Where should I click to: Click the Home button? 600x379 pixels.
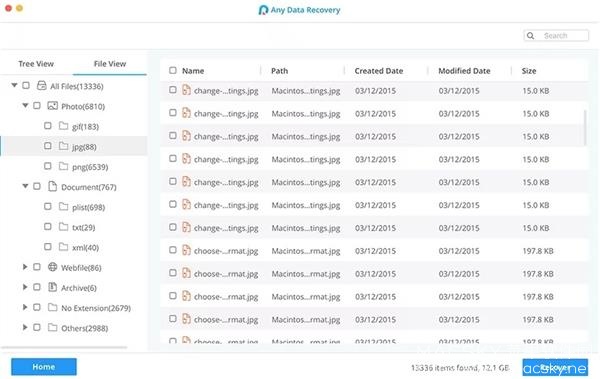point(44,367)
